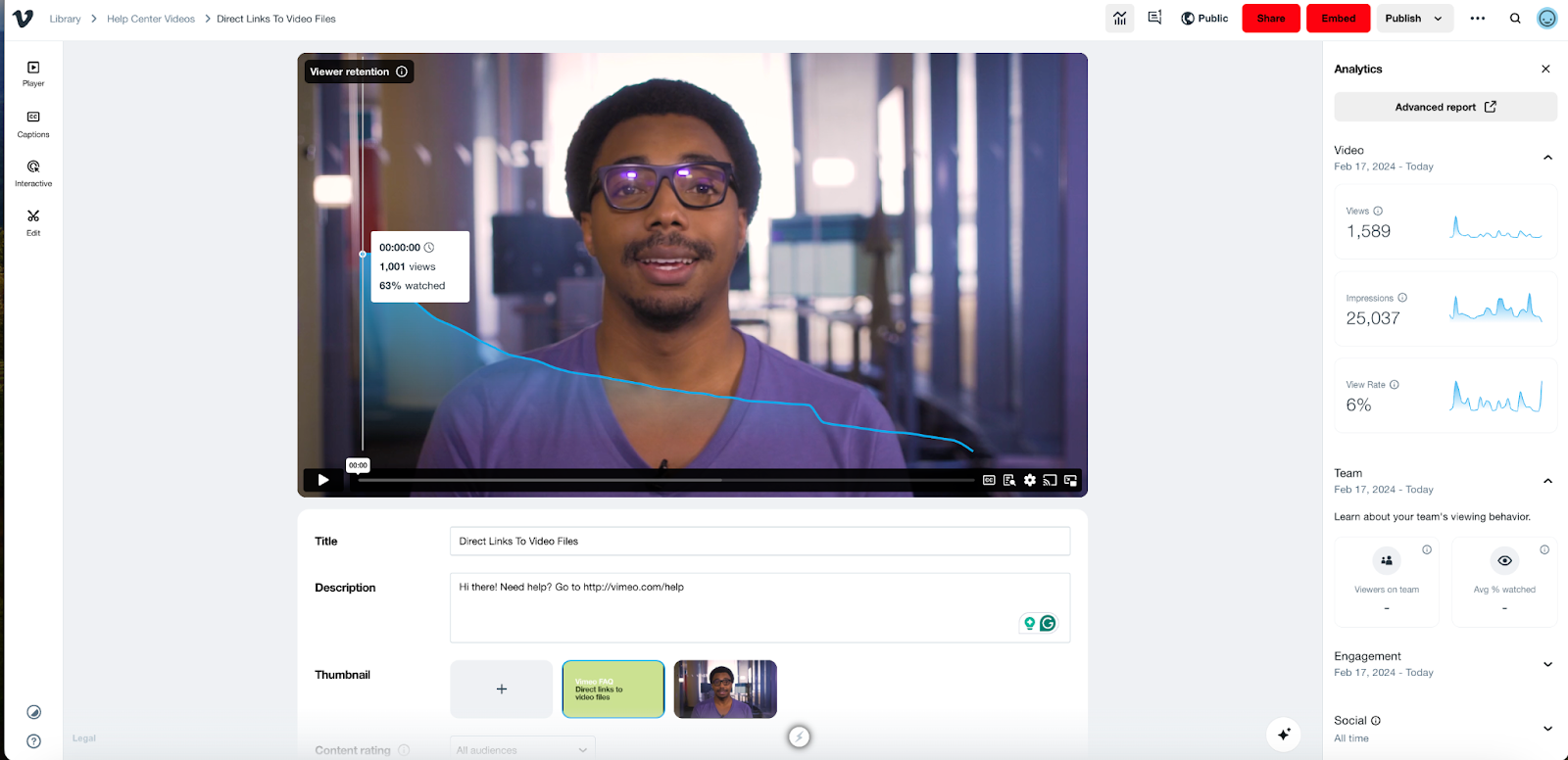
Task: Navigate to Help Center Videos breadcrumb
Action: point(151,19)
